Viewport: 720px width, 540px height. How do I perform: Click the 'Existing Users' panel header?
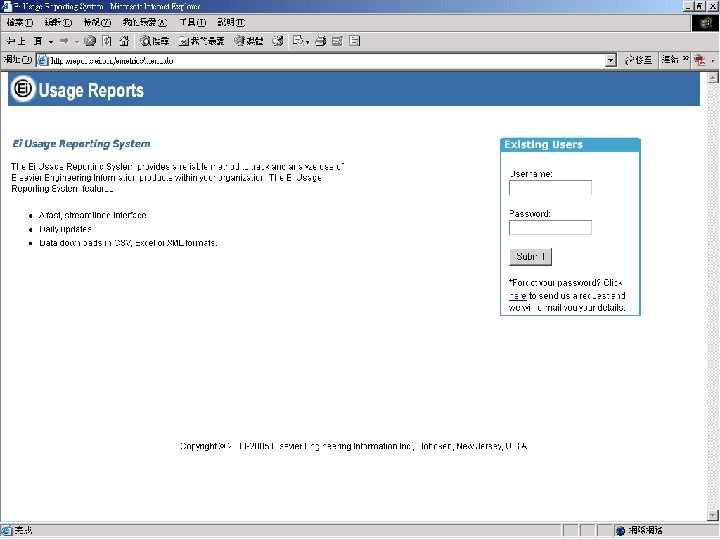click(x=570, y=145)
